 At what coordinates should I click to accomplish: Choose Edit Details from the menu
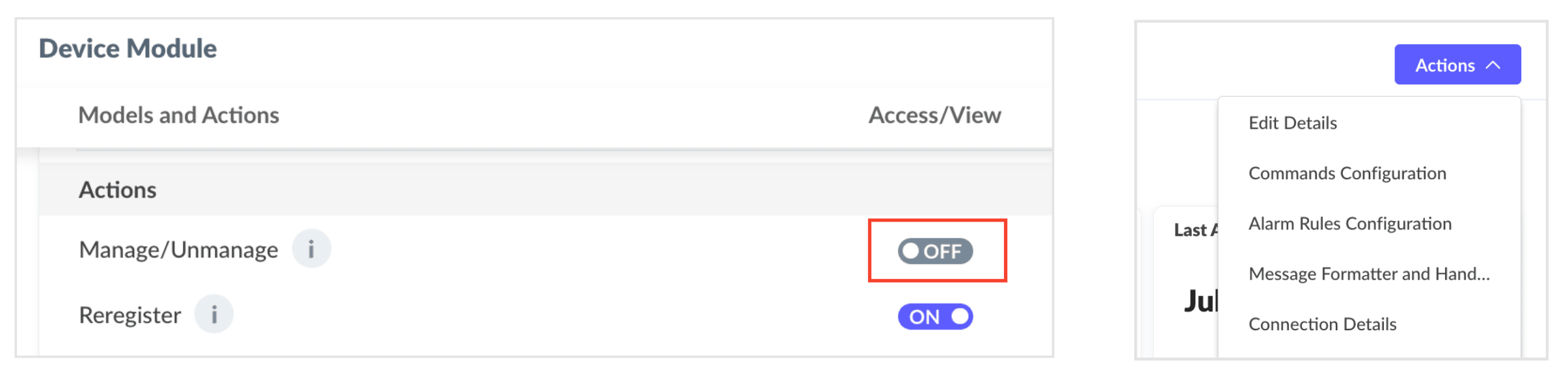tap(1292, 123)
